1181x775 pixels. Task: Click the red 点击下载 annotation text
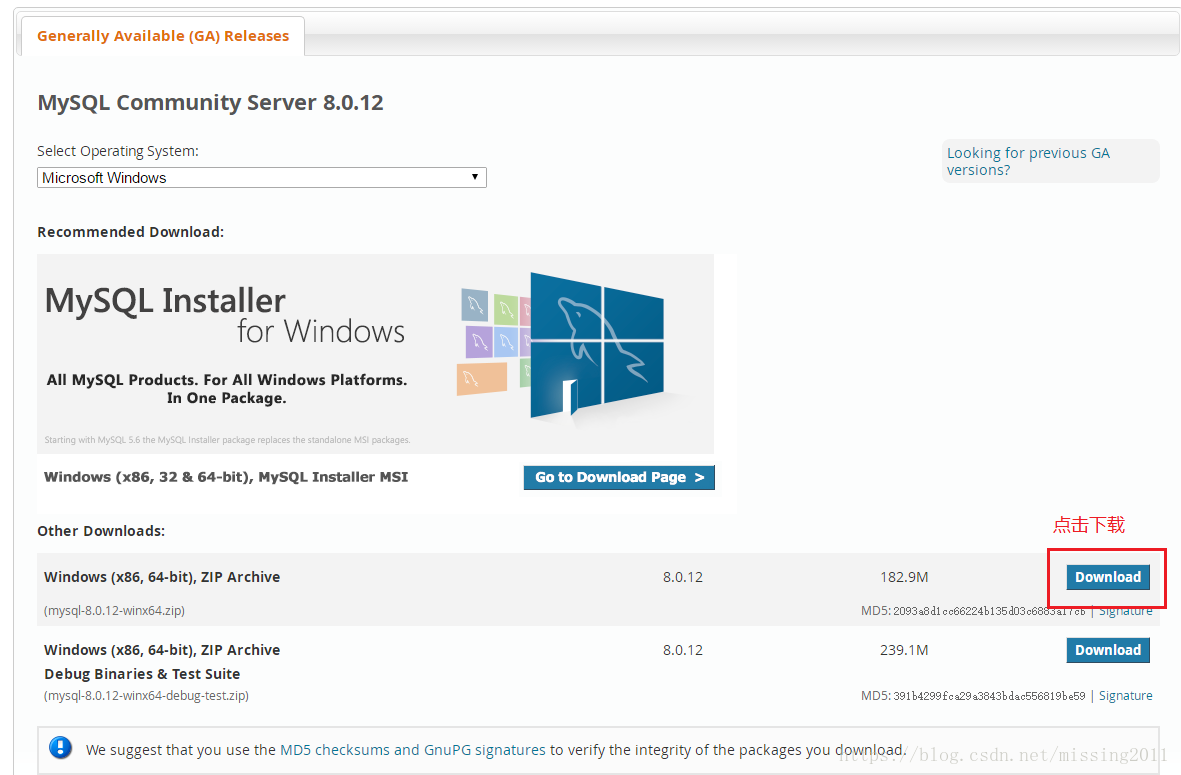pyautogui.click(x=1088, y=525)
